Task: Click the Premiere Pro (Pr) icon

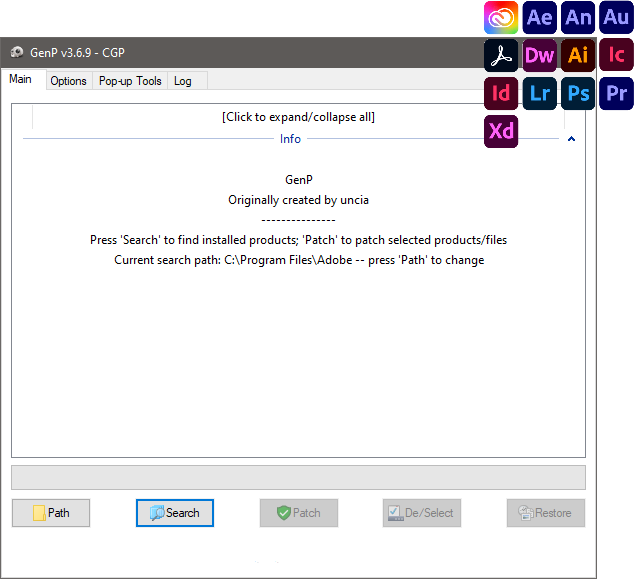Action: (x=616, y=94)
